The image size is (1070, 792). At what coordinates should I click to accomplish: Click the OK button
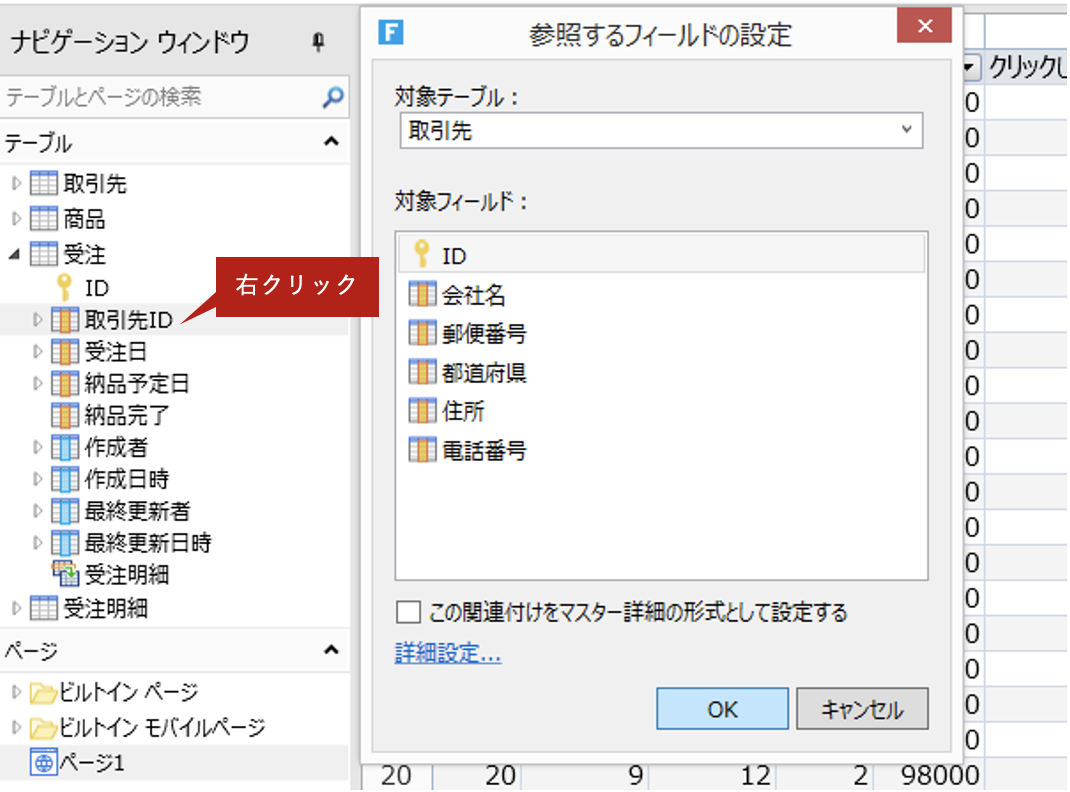(721, 707)
